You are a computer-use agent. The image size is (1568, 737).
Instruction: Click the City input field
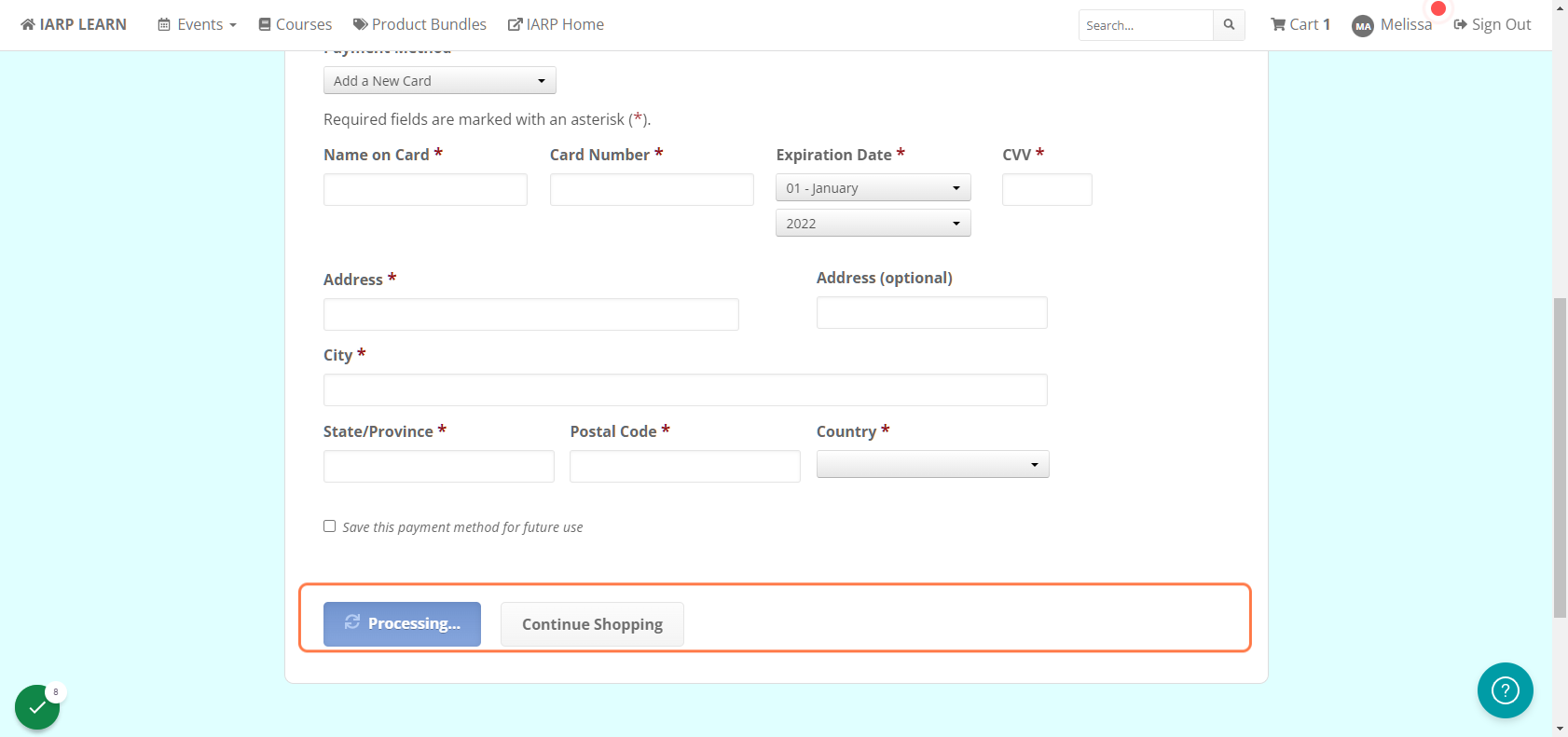click(685, 390)
